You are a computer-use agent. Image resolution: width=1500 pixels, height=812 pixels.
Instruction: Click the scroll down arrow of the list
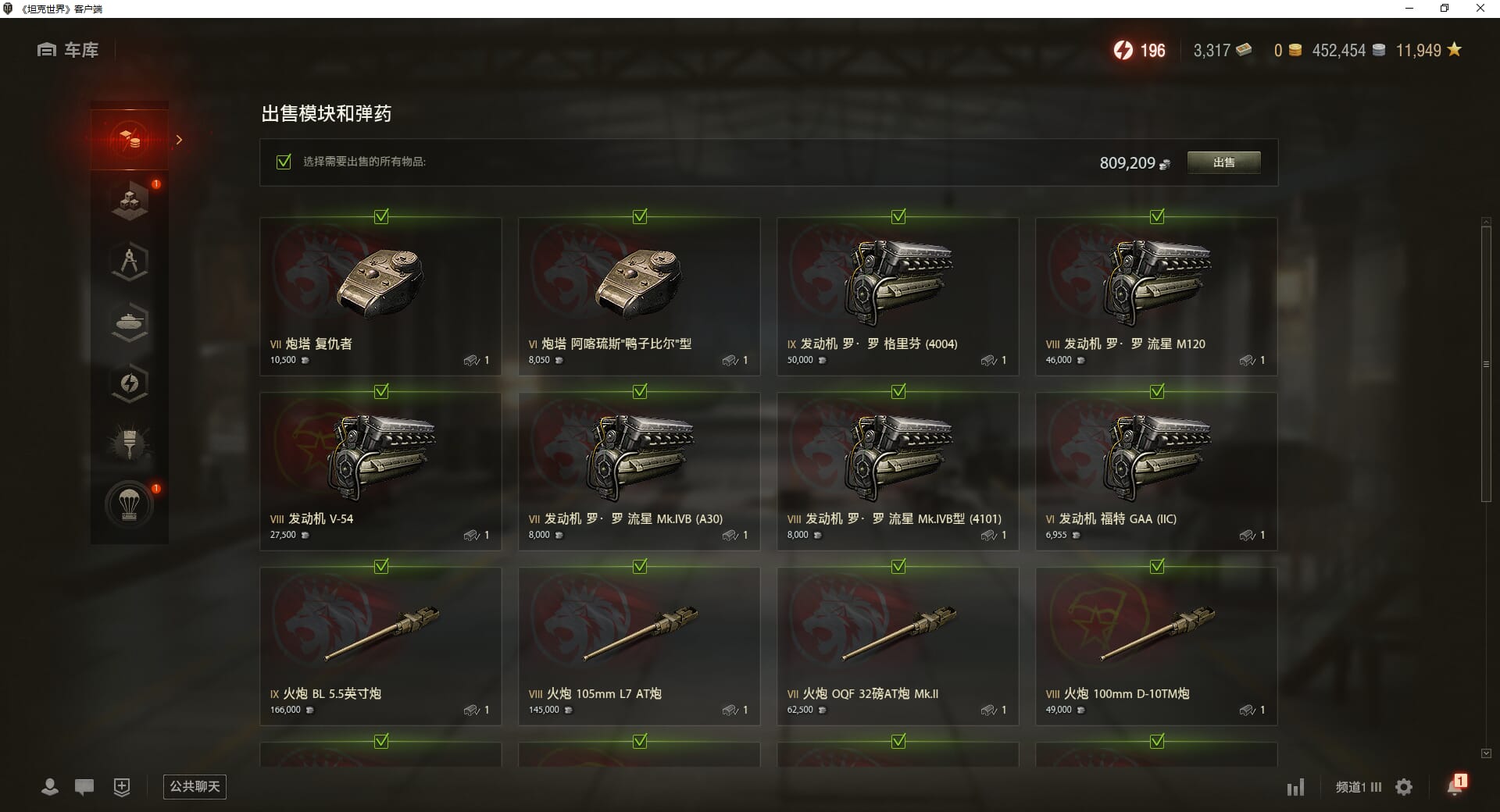point(1486,753)
